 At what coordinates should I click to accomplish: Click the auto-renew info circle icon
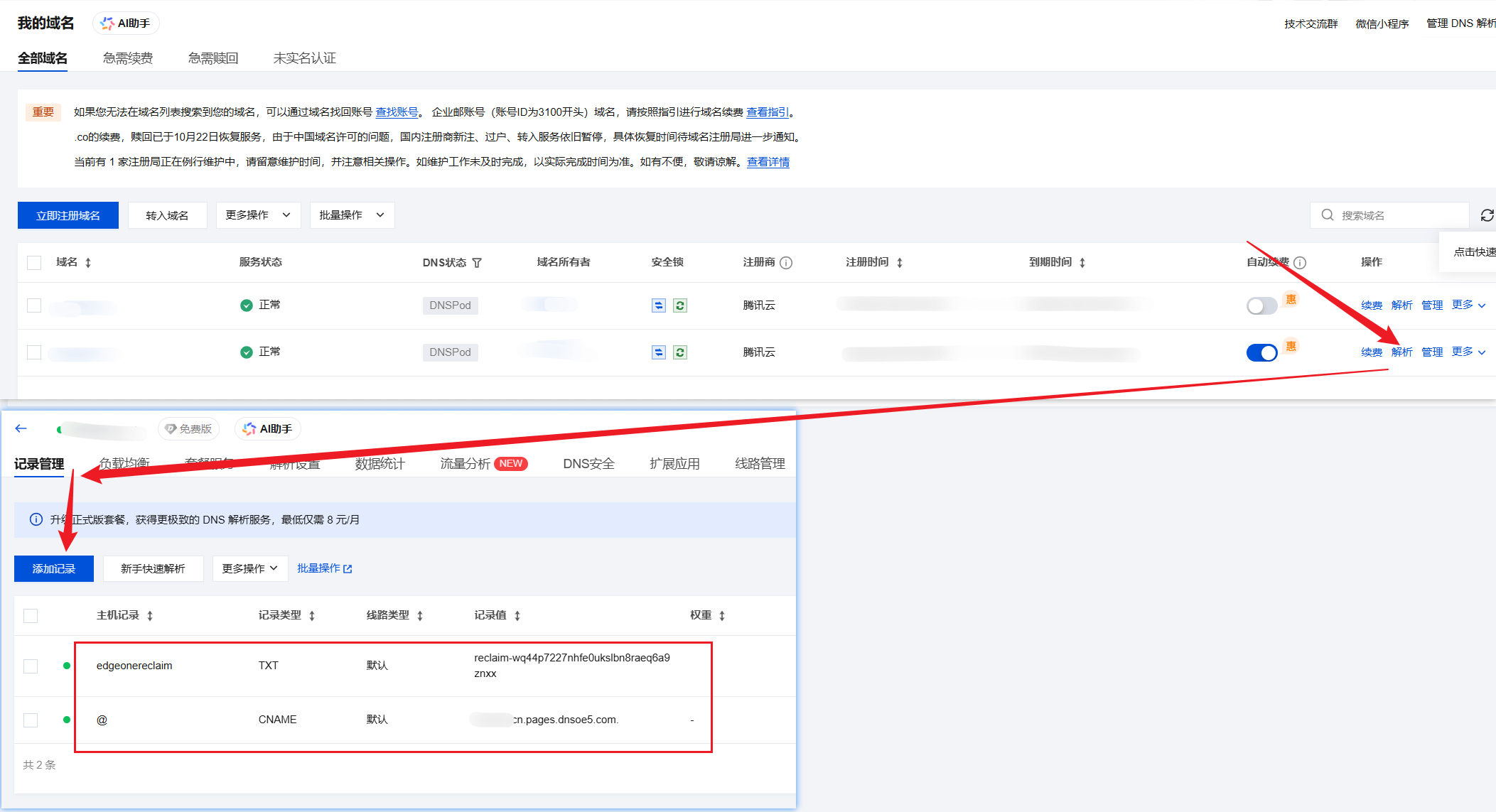point(1300,263)
